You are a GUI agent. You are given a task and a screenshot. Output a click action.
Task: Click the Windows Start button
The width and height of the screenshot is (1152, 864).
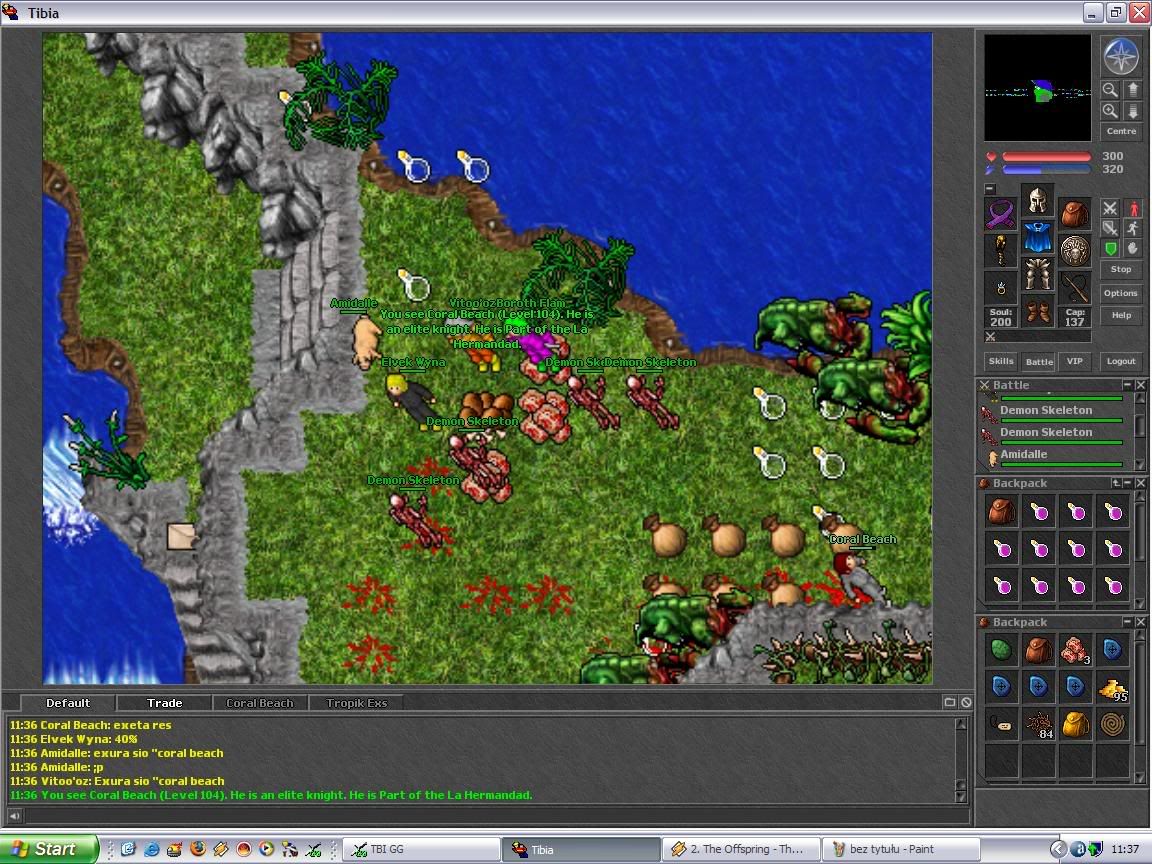click(x=48, y=849)
